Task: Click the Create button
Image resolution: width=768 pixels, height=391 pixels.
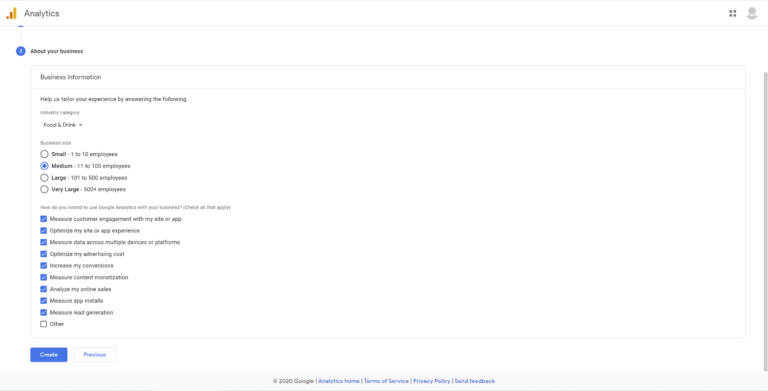Action: click(x=48, y=355)
